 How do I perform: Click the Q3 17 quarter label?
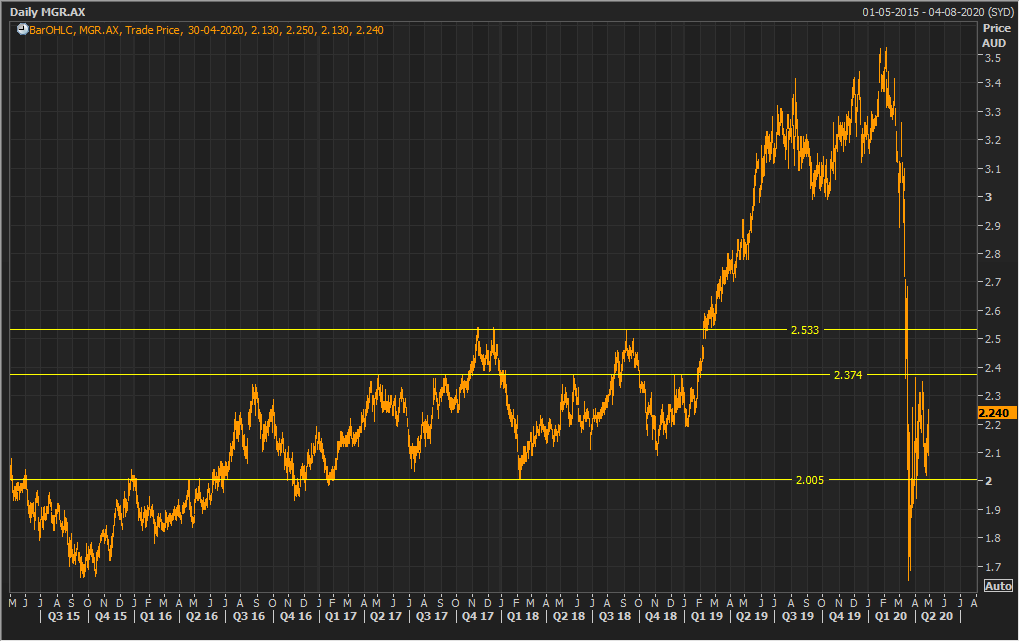click(x=432, y=616)
